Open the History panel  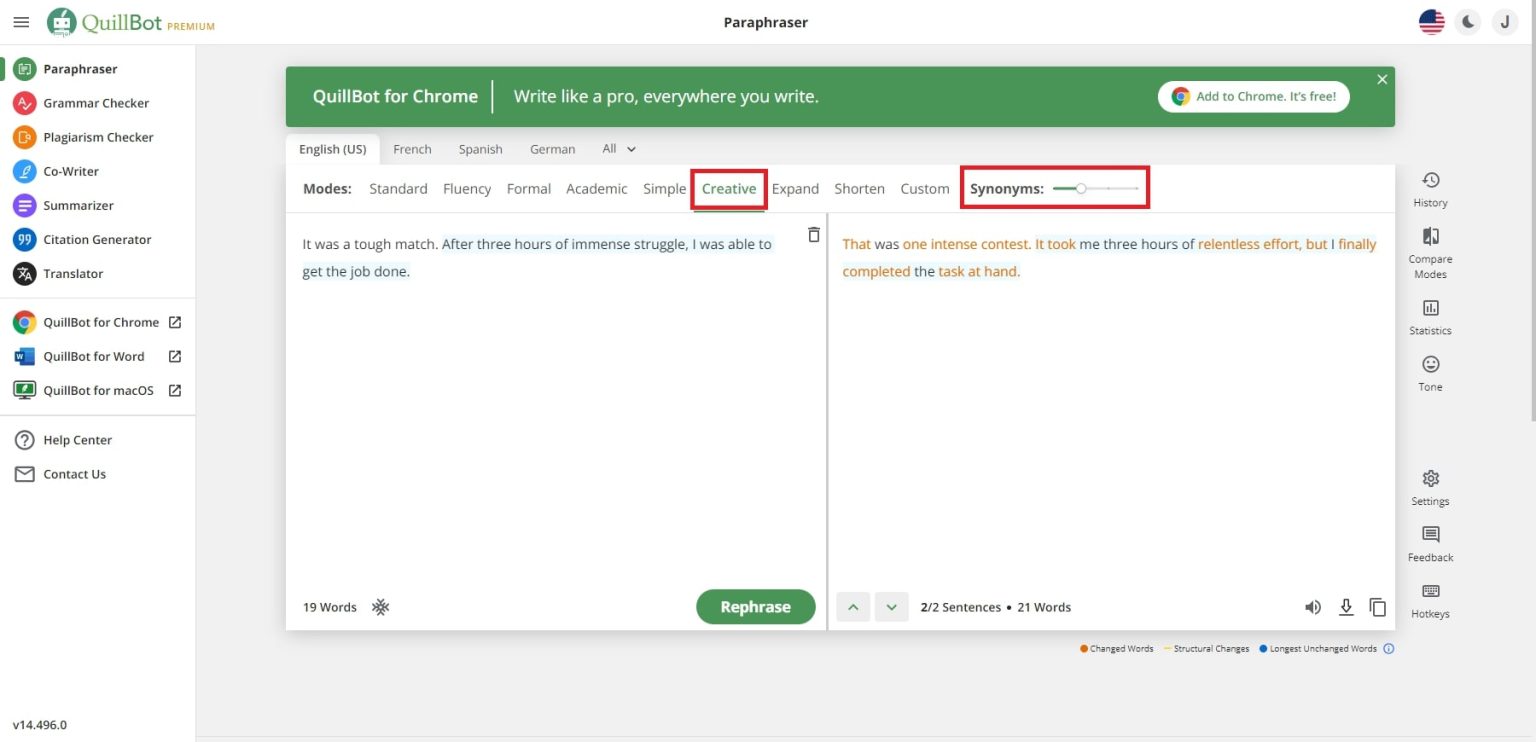[1430, 188]
